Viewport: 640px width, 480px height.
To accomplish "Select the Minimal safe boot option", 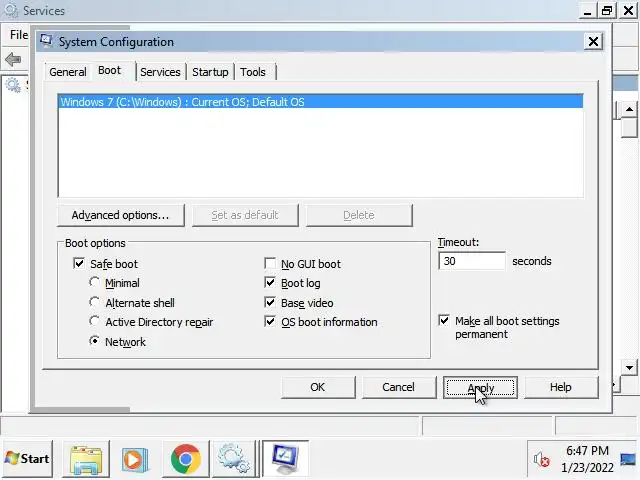I will pyautogui.click(x=94, y=282).
